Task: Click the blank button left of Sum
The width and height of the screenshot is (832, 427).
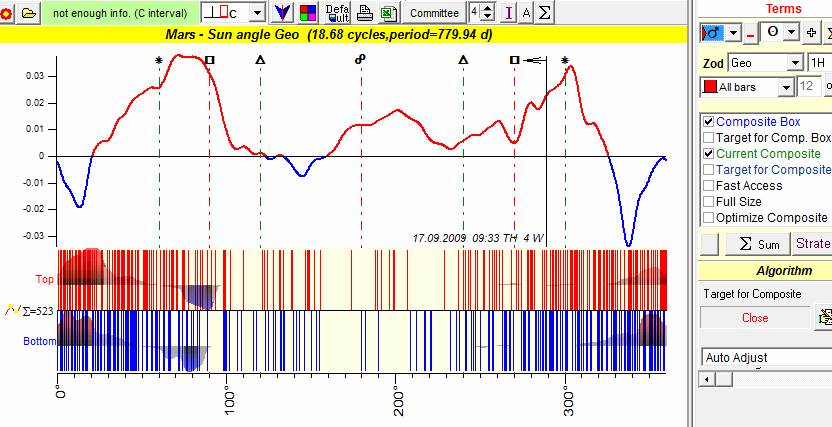Action: pos(710,244)
